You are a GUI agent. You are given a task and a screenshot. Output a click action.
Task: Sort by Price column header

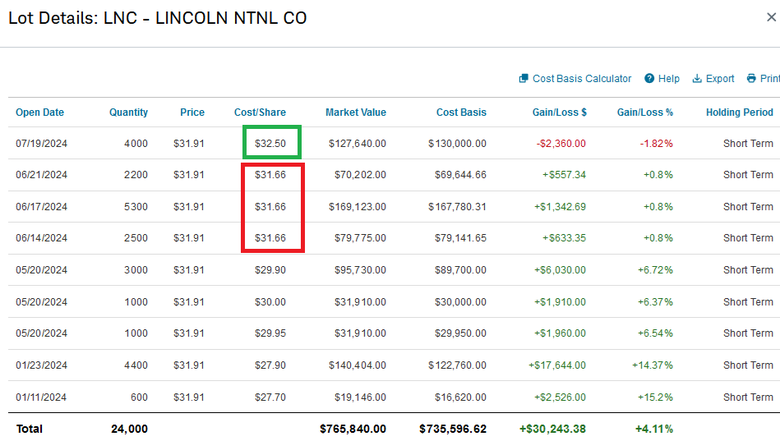tap(192, 112)
